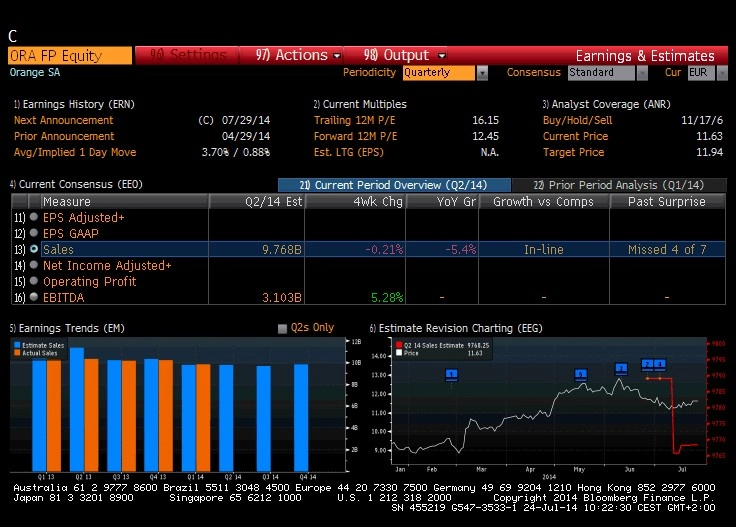Click the Buy/Hold/Sell value 11/17/6
The image size is (736, 527).
(x=702, y=120)
